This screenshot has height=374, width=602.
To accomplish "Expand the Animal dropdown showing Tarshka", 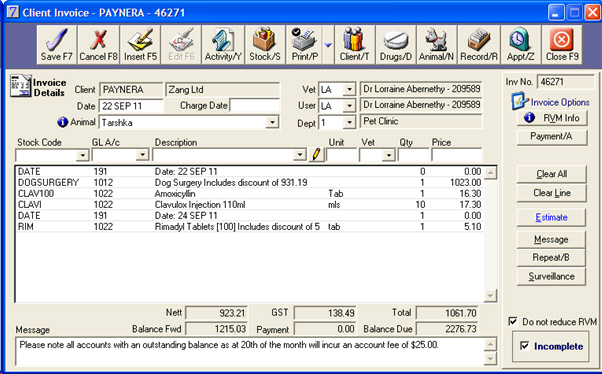I will [x=272, y=122].
